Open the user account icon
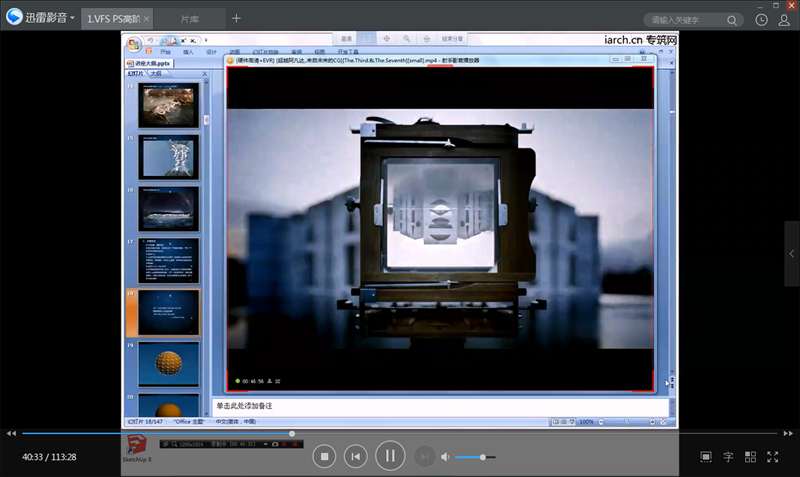The width and height of the screenshot is (800, 477). coord(785,19)
